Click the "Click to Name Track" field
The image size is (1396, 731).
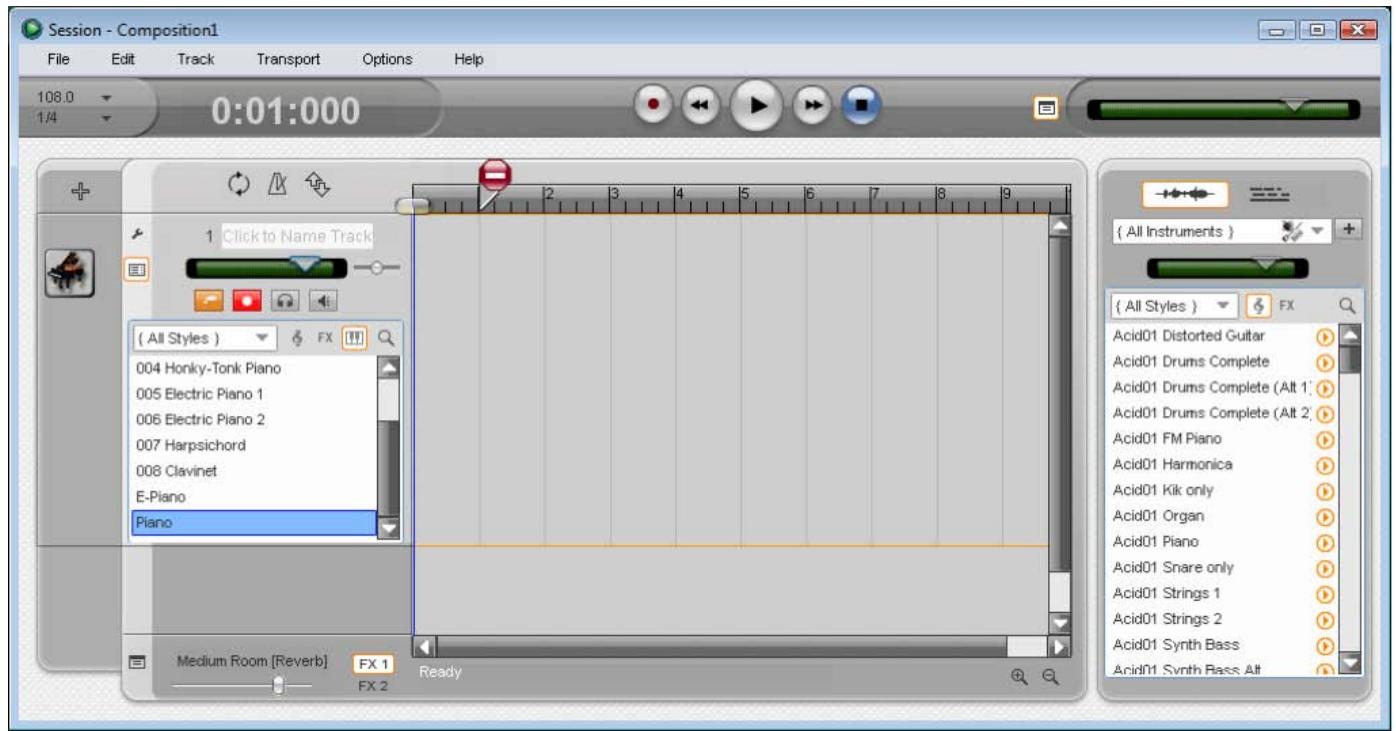297,237
